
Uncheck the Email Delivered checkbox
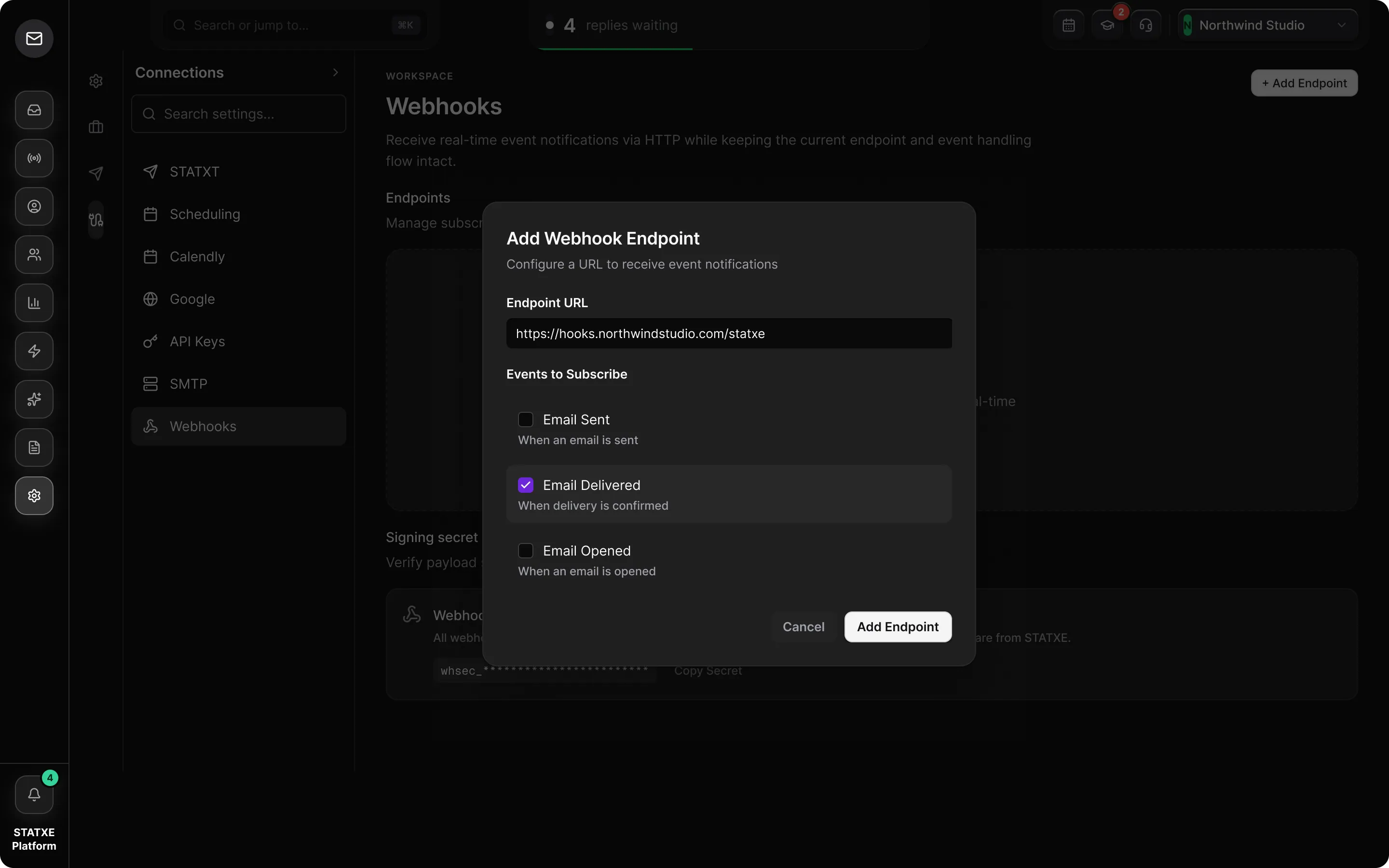pos(526,485)
